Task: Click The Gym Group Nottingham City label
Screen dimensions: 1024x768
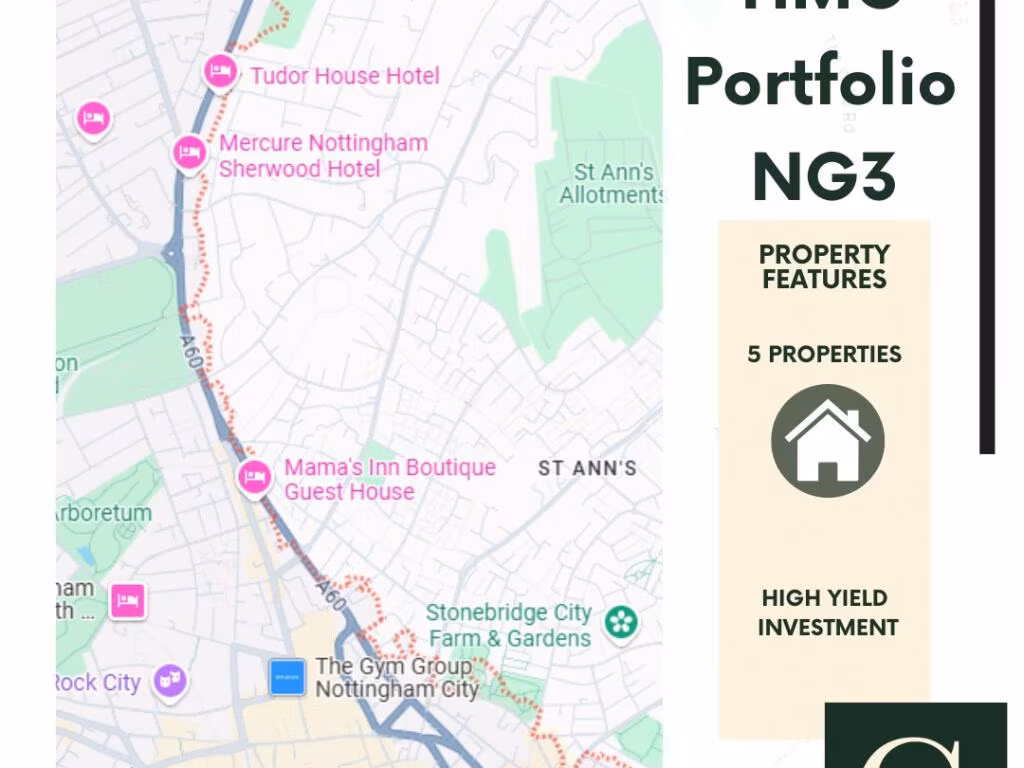Action: coord(397,678)
